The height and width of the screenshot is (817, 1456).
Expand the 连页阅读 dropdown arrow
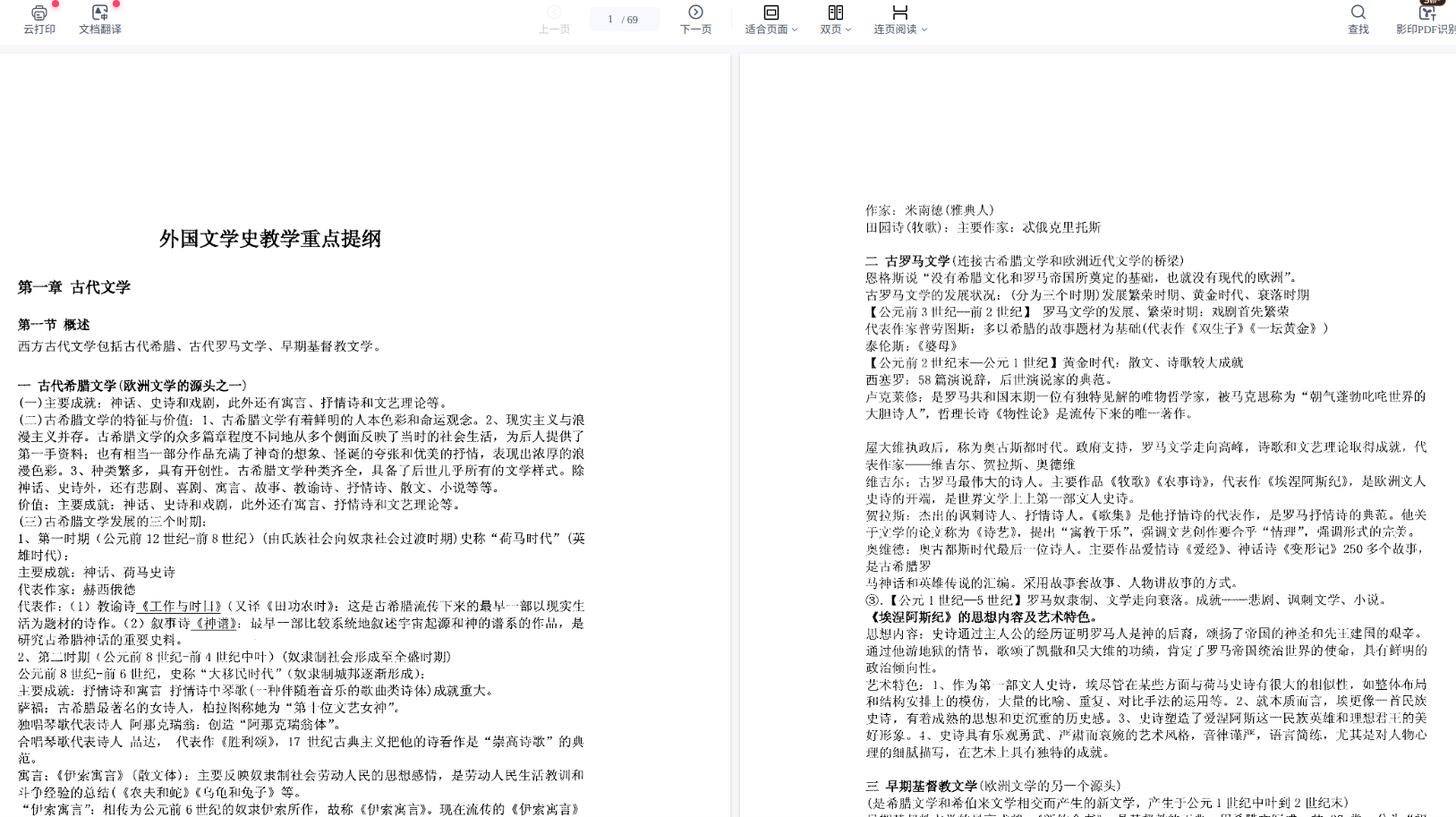click(x=924, y=30)
